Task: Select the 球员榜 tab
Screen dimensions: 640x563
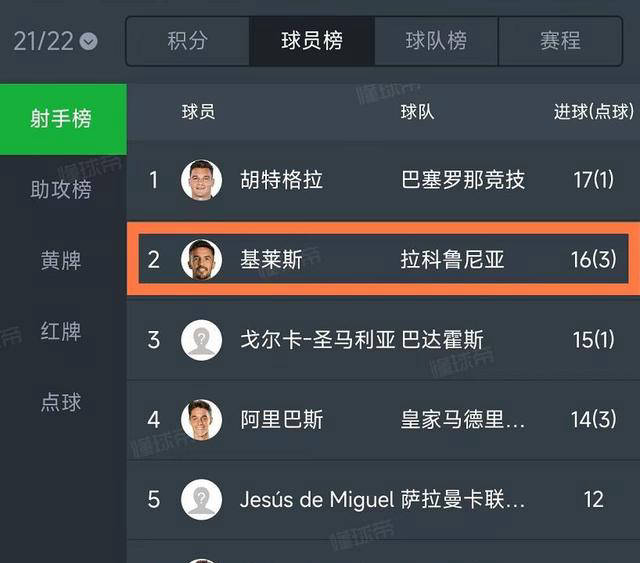Action: point(312,41)
